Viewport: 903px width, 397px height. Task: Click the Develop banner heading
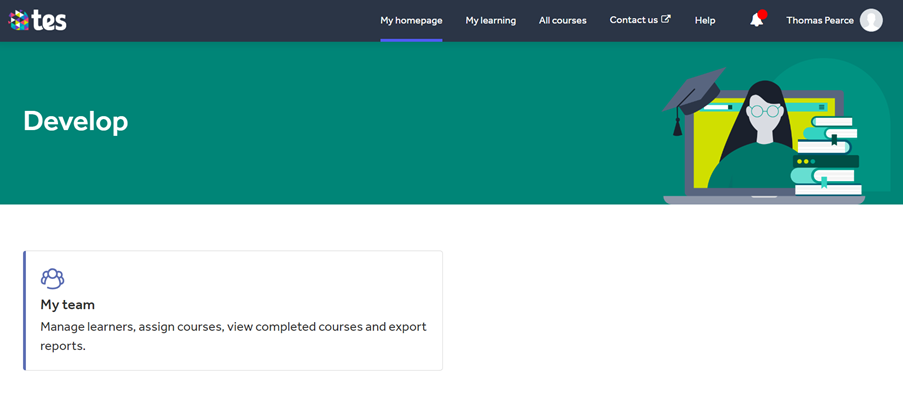click(x=75, y=122)
